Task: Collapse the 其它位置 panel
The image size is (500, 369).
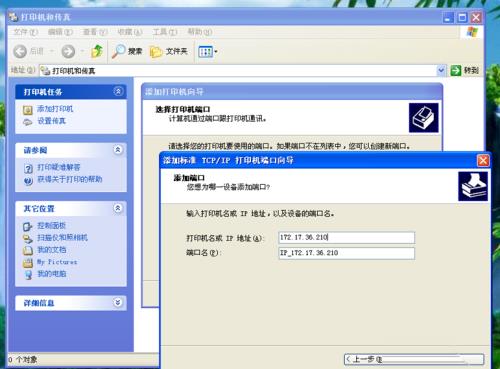Action: (x=118, y=208)
